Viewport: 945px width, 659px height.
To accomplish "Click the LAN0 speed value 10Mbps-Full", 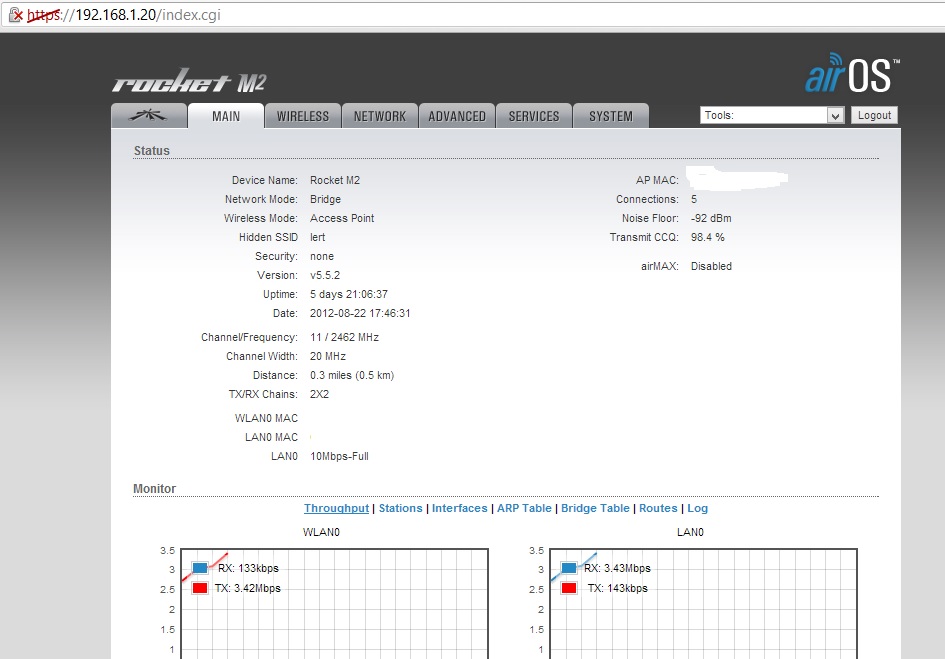I will [x=339, y=456].
